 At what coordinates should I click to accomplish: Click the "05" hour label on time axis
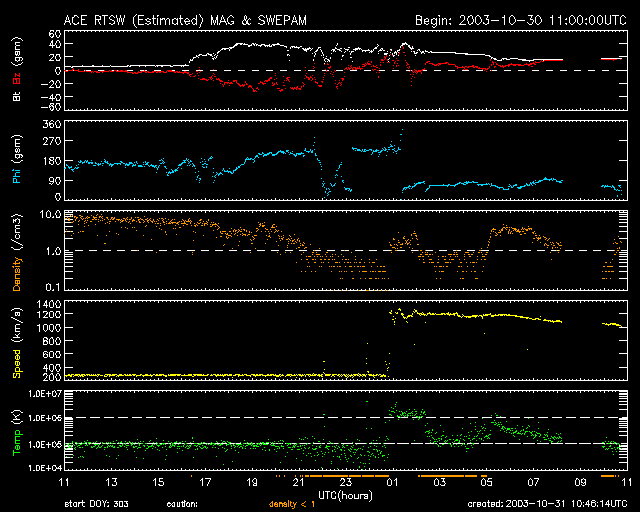coord(487,482)
